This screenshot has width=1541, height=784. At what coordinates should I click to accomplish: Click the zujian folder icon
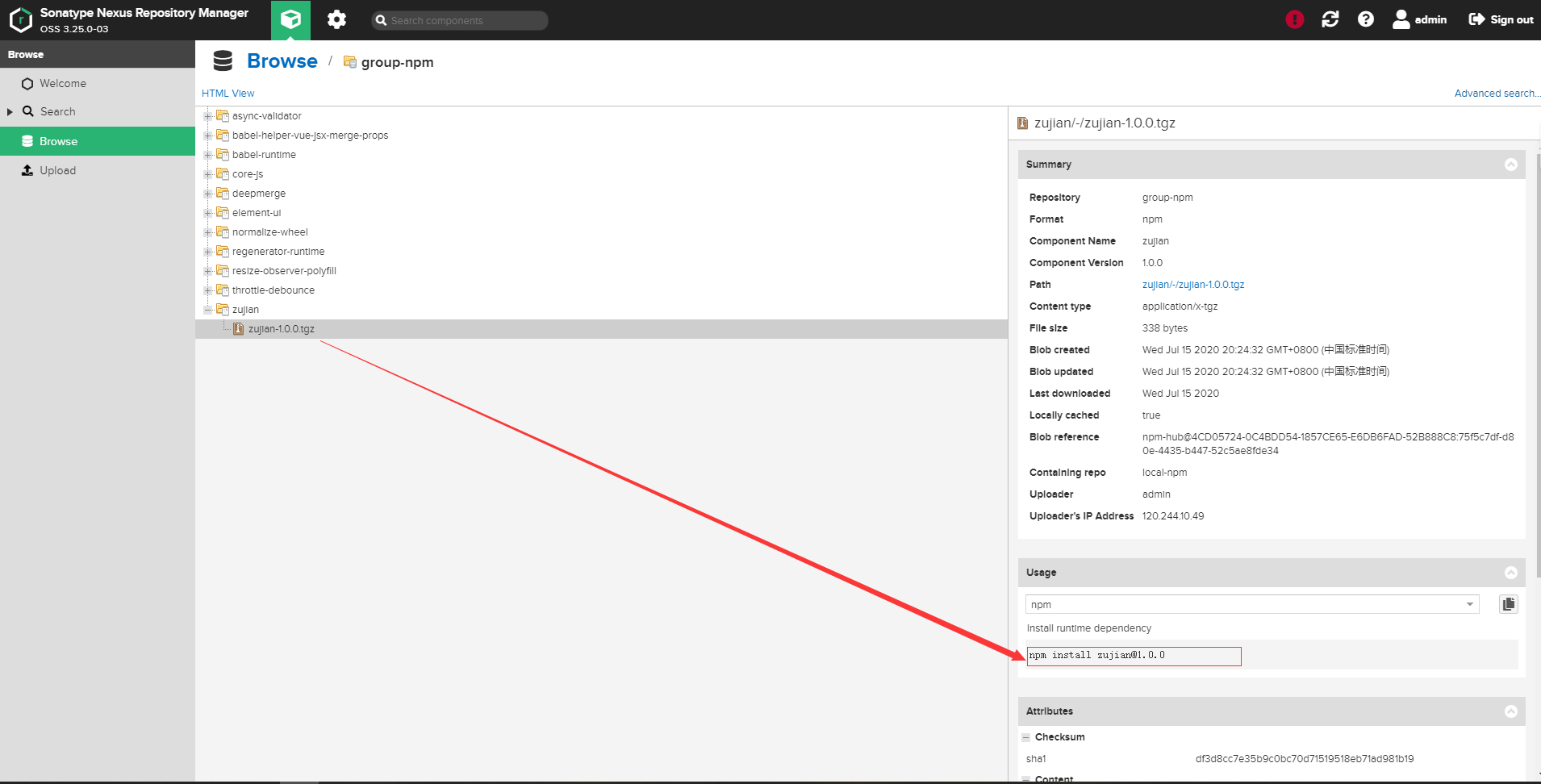223,309
